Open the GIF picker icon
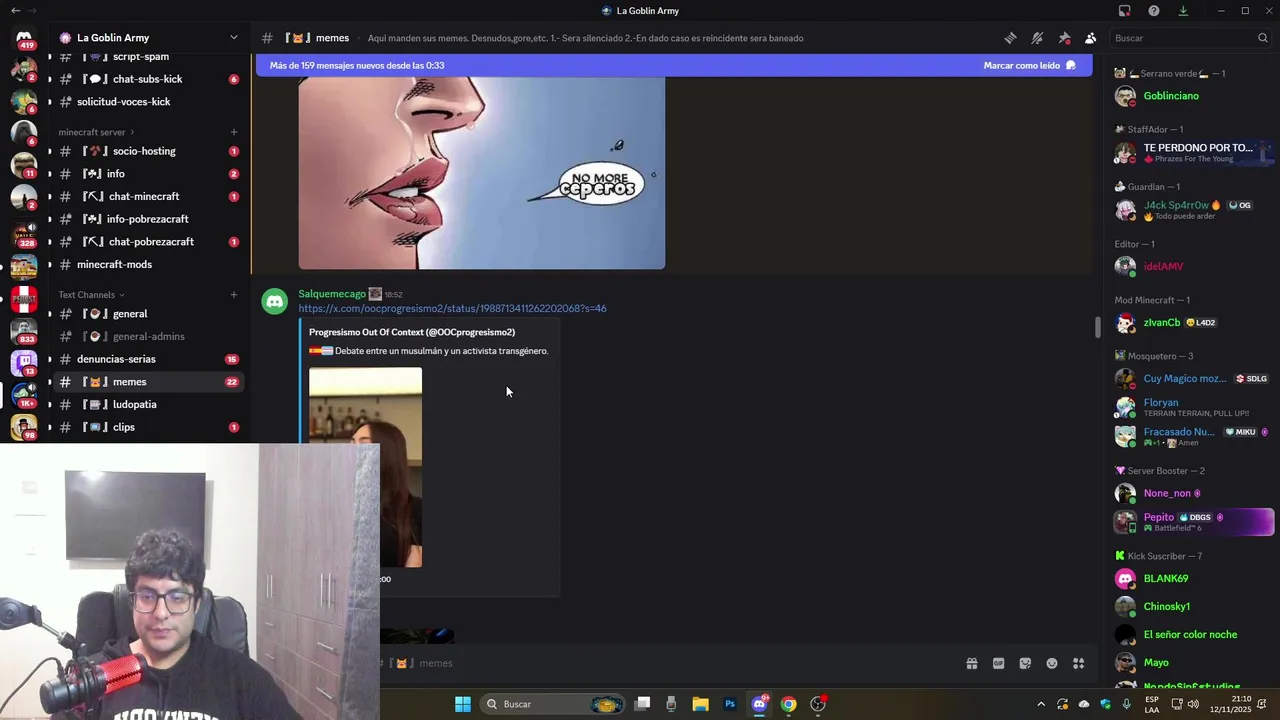 [x=998, y=663]
